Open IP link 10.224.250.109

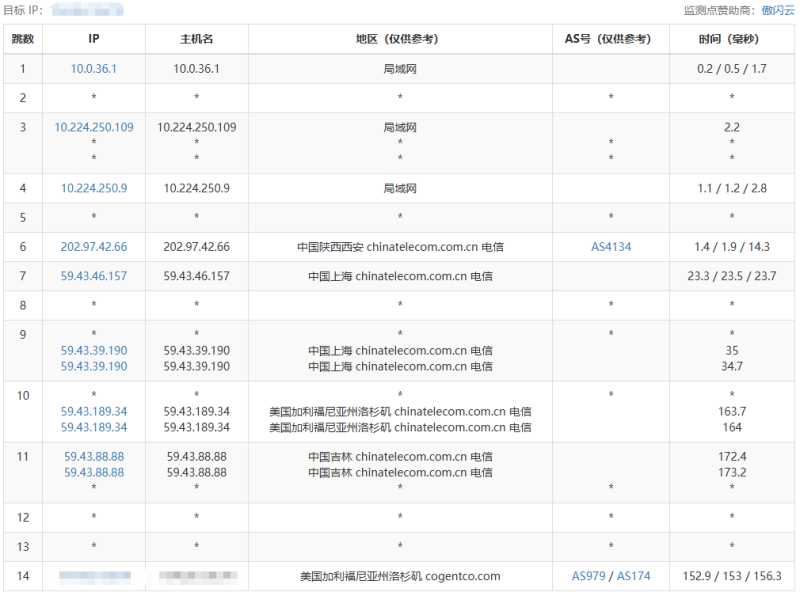tap(94, 128)
